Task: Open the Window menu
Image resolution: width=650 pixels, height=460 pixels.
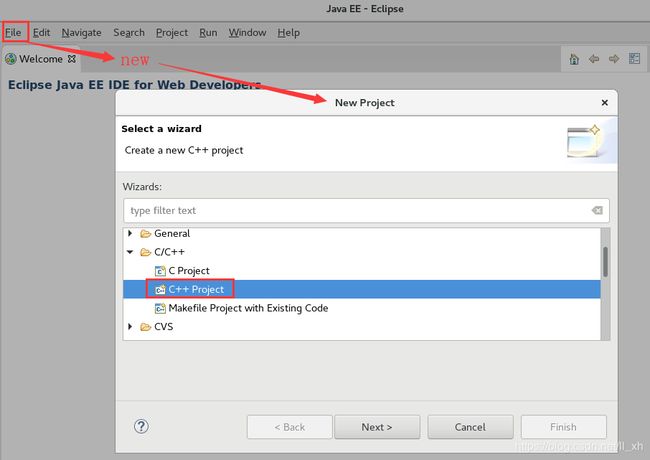Action: pos(247,32)
